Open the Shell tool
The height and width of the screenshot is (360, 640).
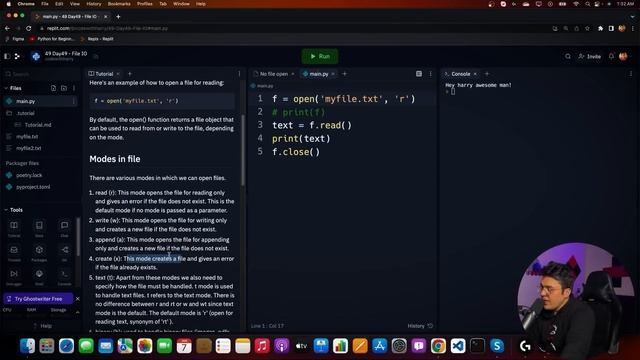click(x=39, y=277)
